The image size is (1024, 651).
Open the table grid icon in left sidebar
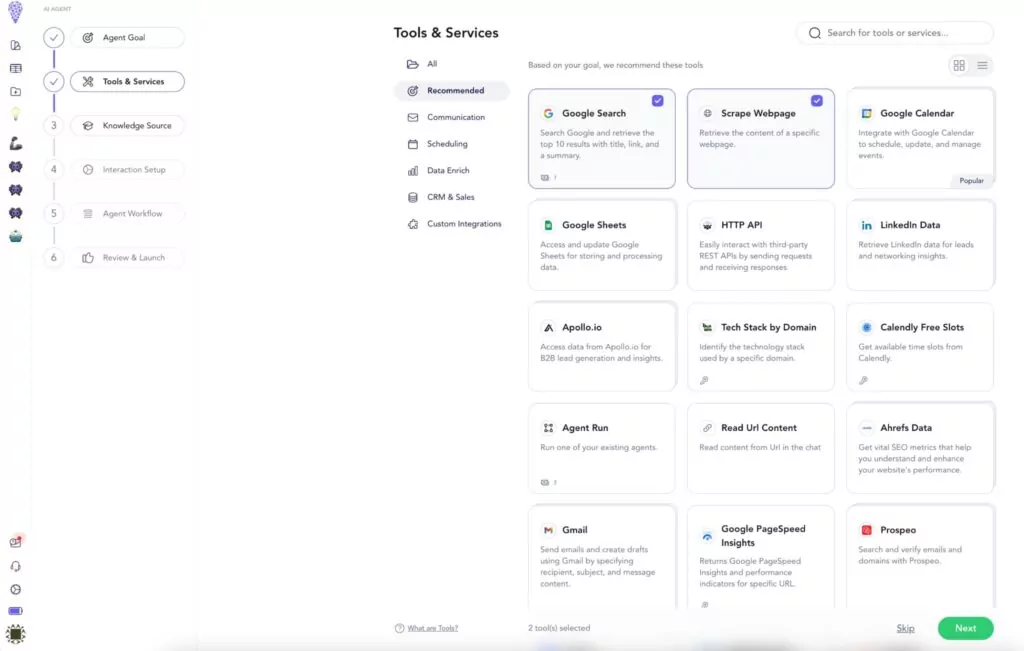[x=16, y=69]
